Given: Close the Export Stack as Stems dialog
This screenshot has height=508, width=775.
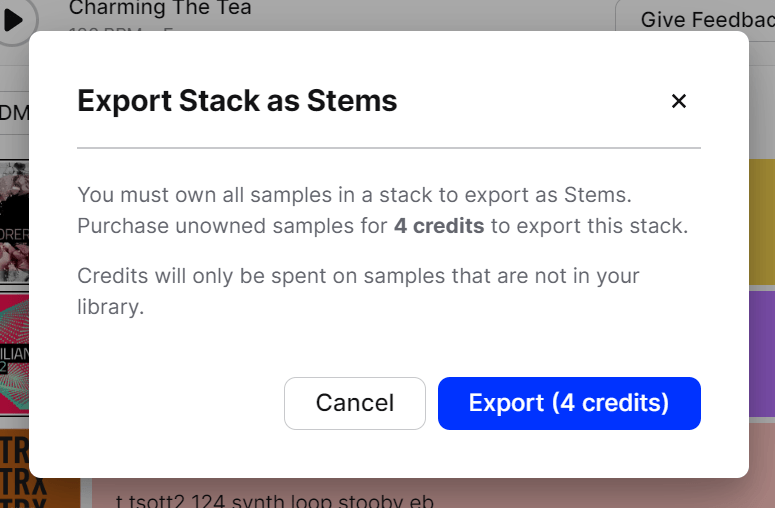Looking at the screenshot, I should pos(679,101).
